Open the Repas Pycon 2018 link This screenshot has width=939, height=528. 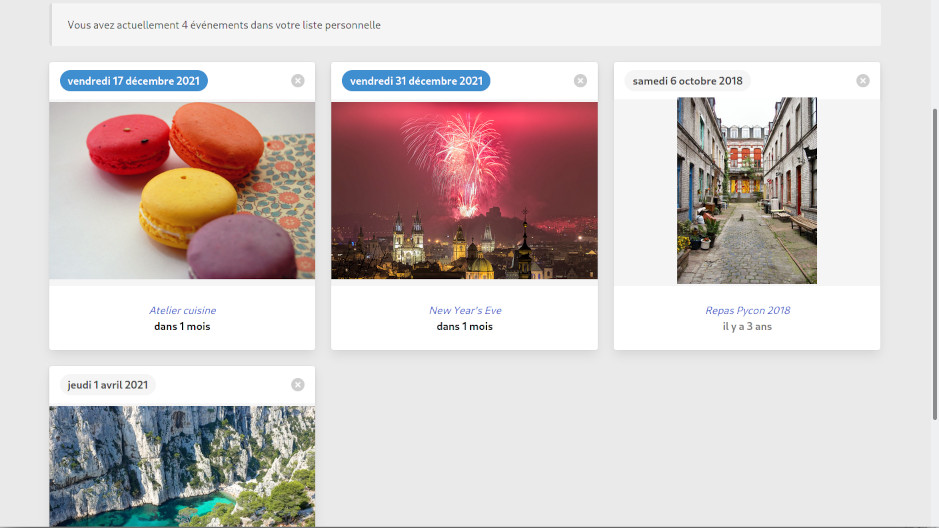pyautogui.click(x=747, y=310)
